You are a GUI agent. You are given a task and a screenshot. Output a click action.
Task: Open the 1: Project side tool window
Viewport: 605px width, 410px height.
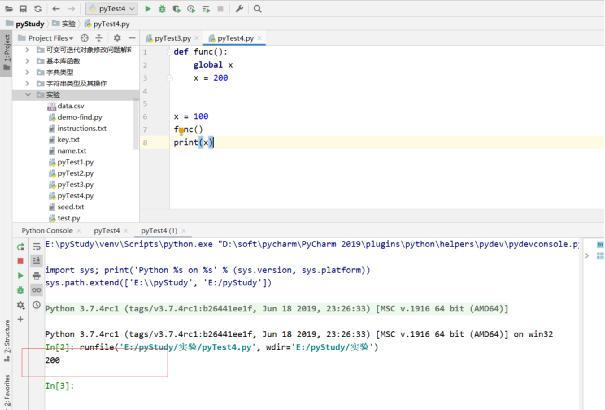(6, 52)
